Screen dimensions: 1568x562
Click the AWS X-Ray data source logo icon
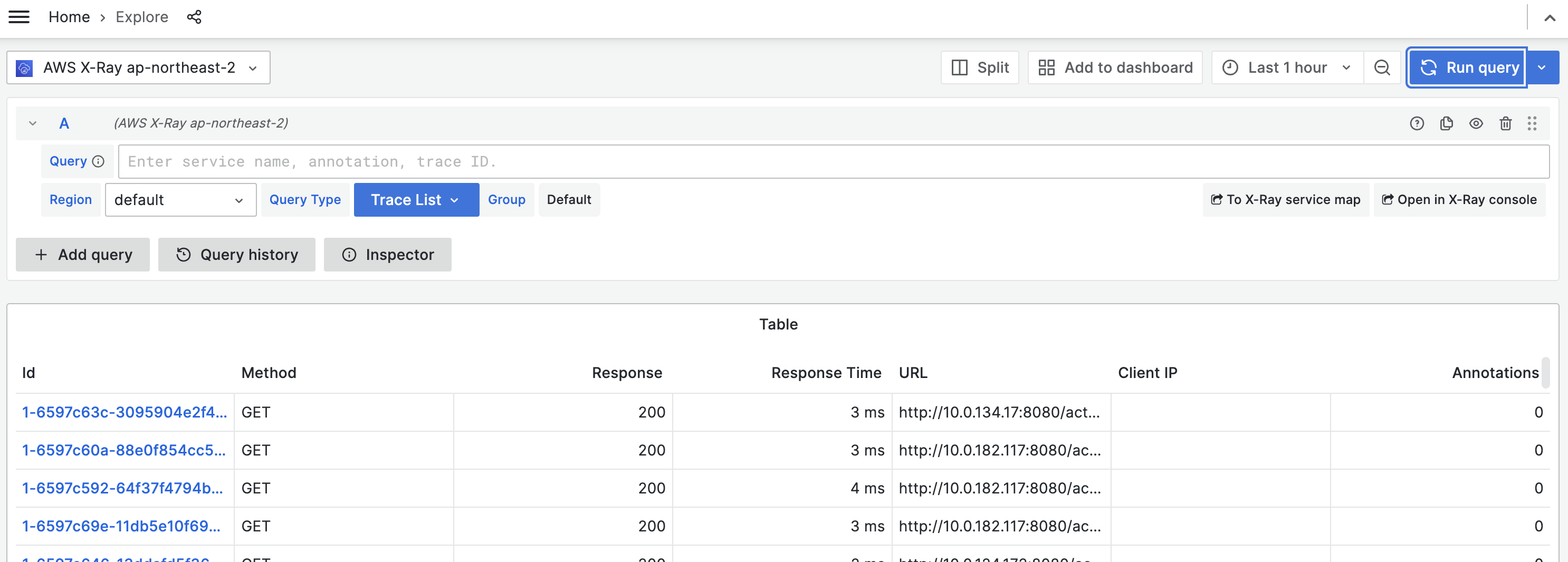pos(24,68)
